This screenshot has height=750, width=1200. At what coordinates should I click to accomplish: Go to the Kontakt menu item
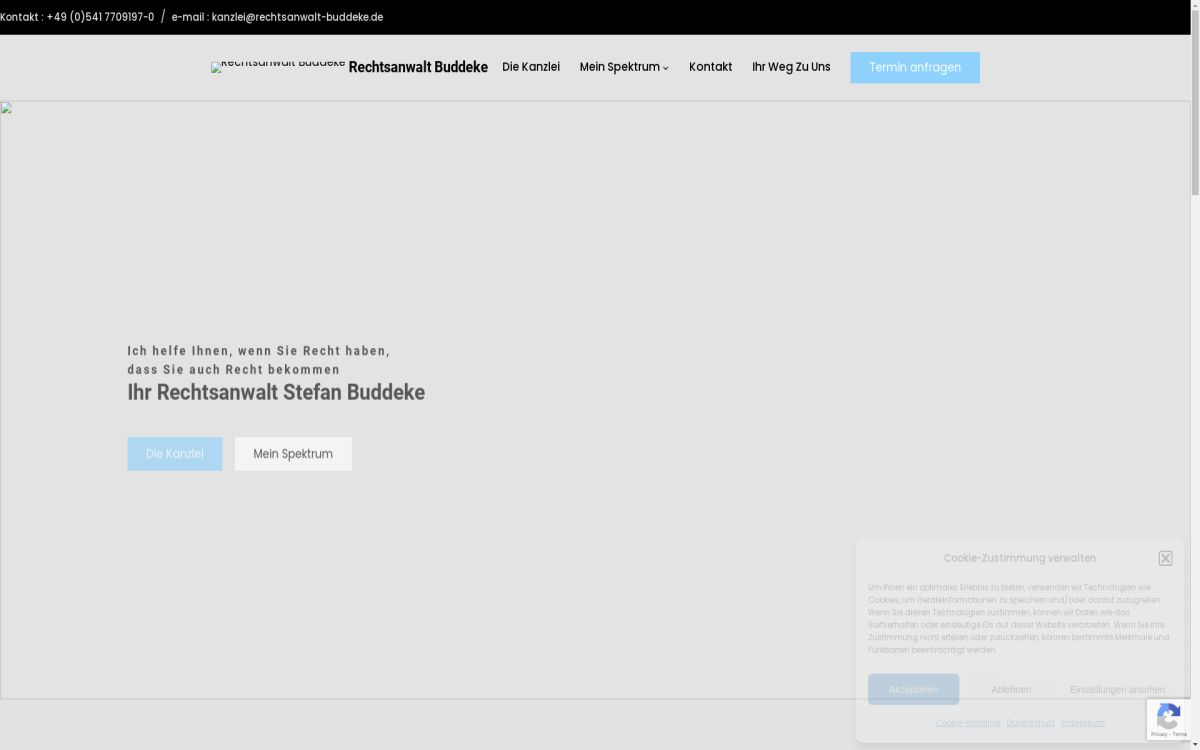(710, 67)
